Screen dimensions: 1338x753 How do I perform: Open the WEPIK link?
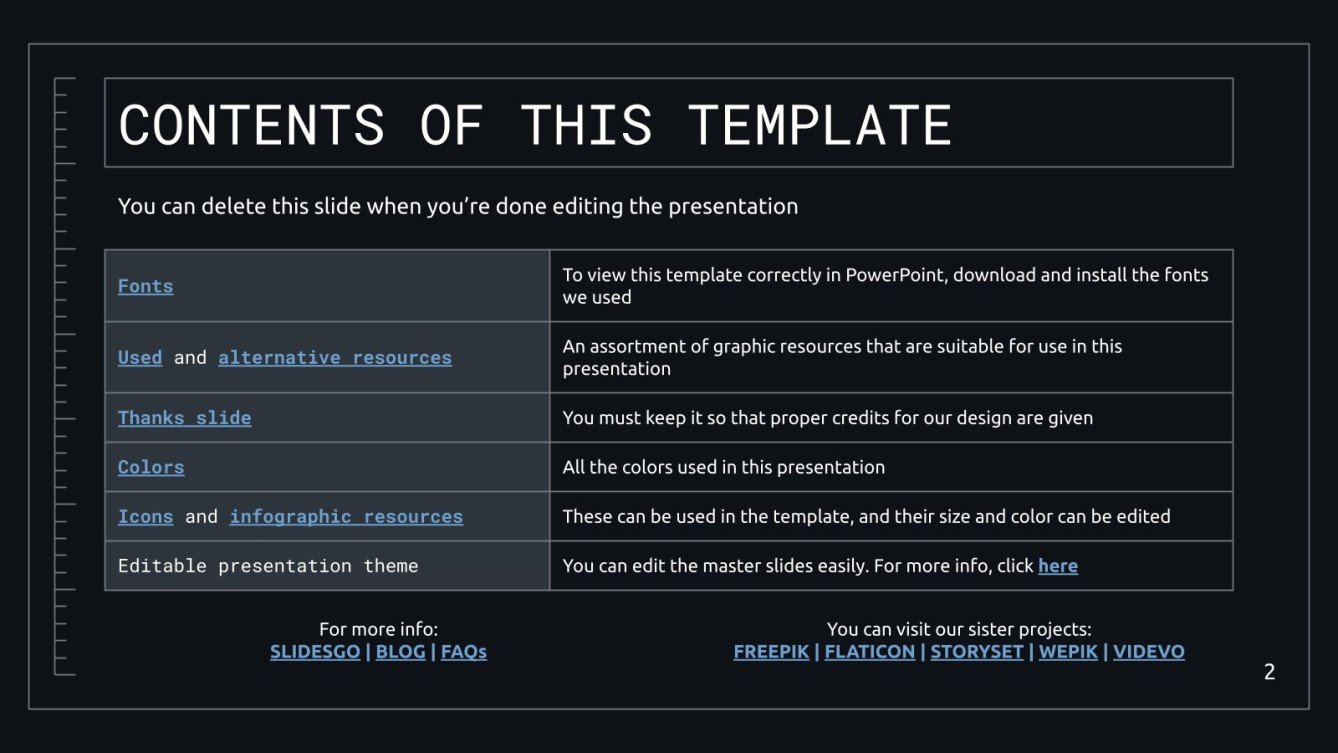click(1068, 652)
